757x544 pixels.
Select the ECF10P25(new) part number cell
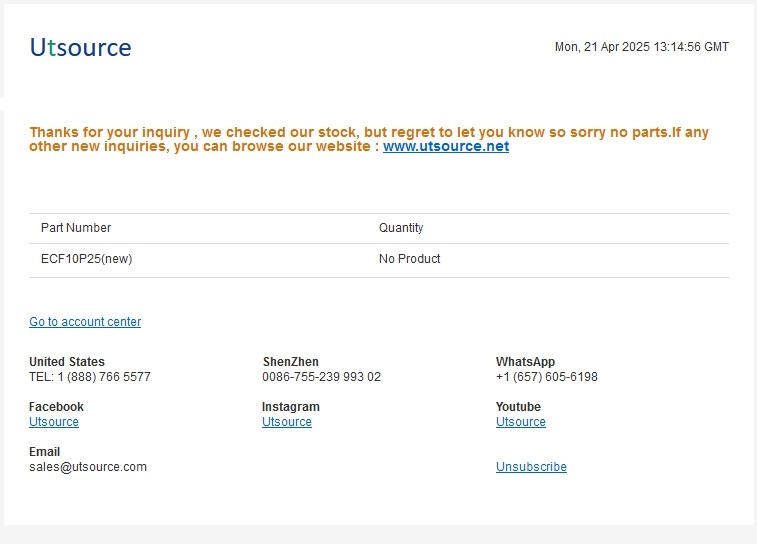(x=86, y=259)
